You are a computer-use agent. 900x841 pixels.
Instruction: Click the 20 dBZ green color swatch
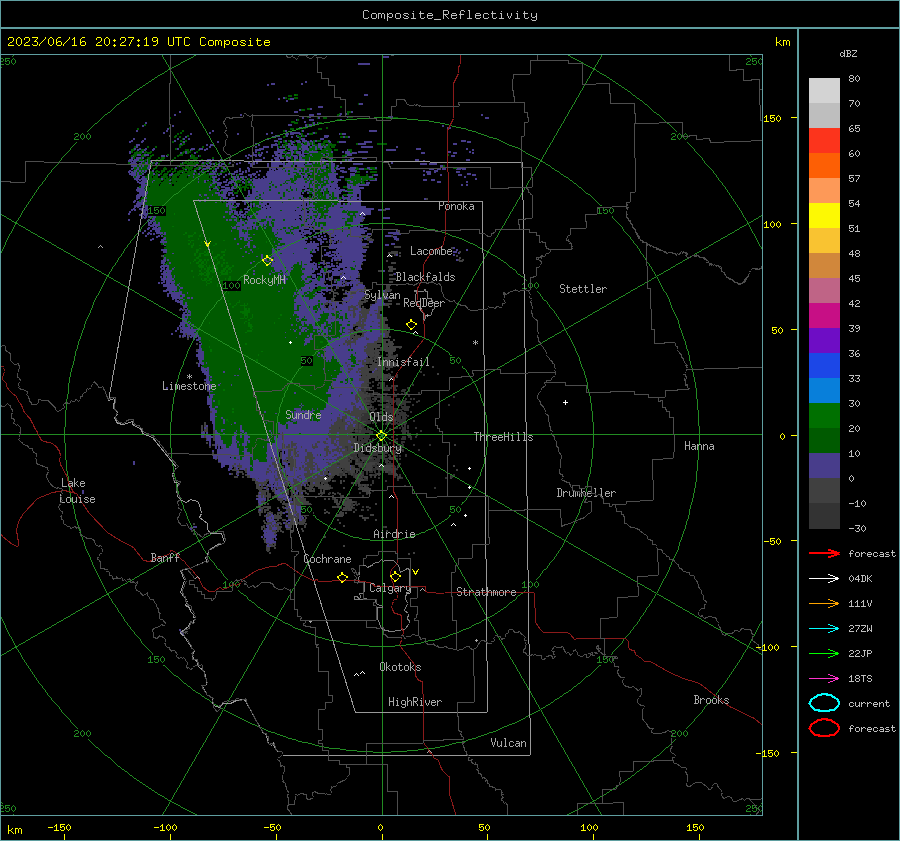(x=824, y=440)
